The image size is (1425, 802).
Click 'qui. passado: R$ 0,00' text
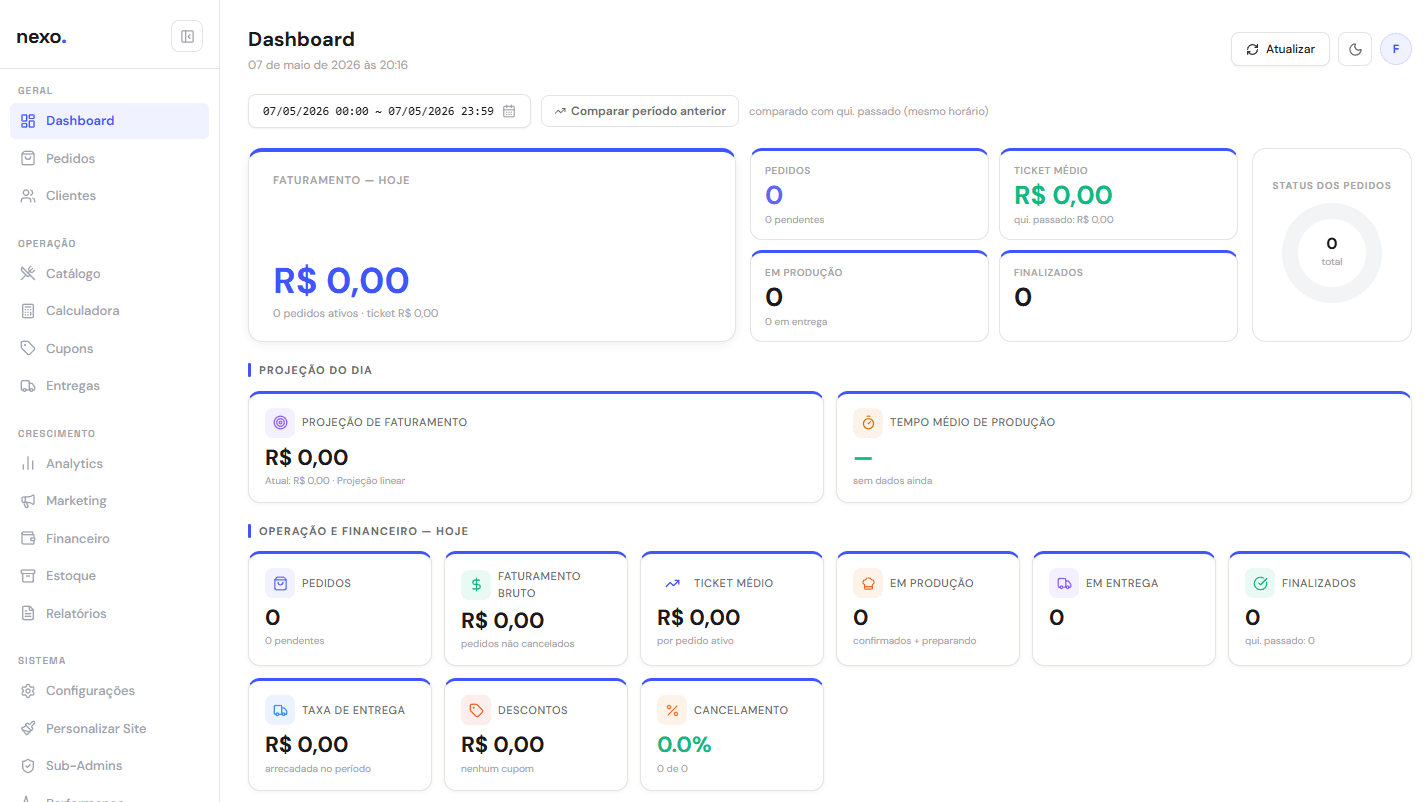tap(1064, 219)
